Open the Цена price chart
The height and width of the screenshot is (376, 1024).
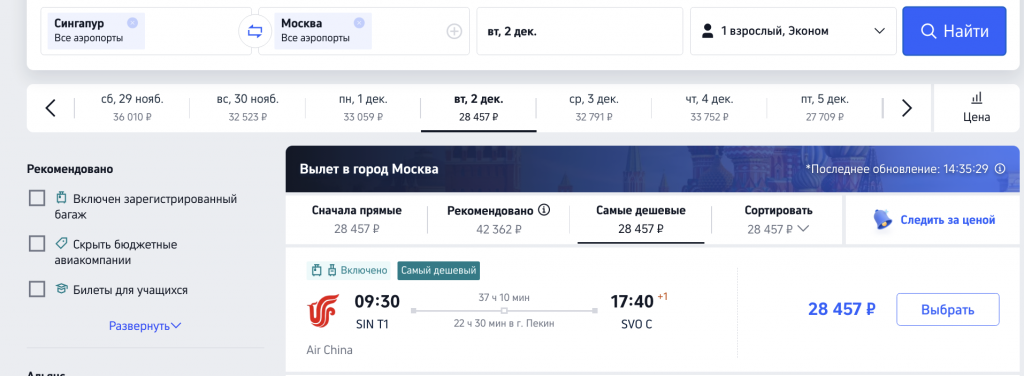pyautogui.click(x=976, y=108)
